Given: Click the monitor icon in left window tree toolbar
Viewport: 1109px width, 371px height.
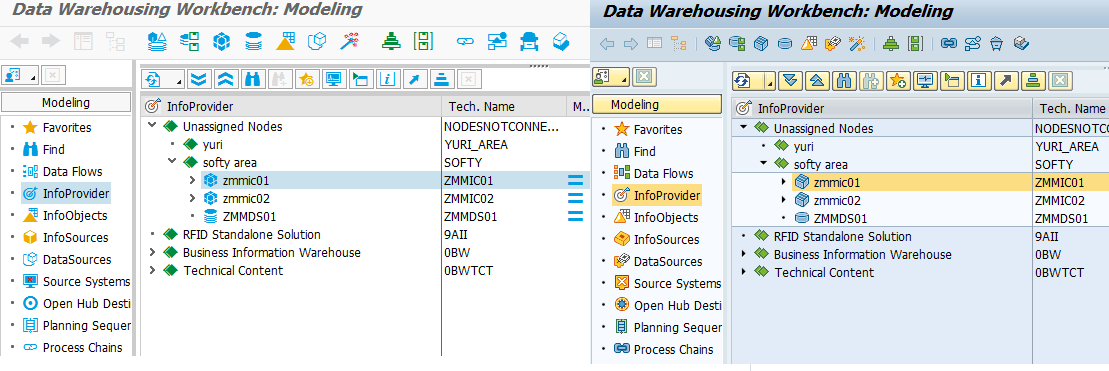Looking at the screenshot, I should pos(332,79).
